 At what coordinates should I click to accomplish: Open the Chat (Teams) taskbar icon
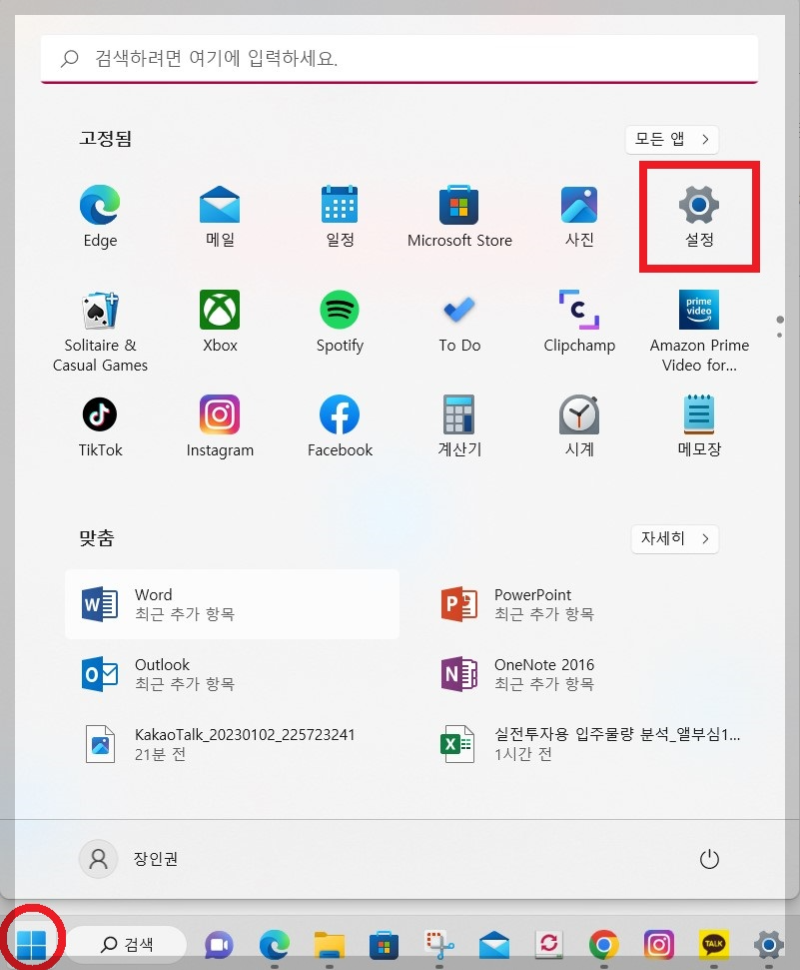[219, 945]
